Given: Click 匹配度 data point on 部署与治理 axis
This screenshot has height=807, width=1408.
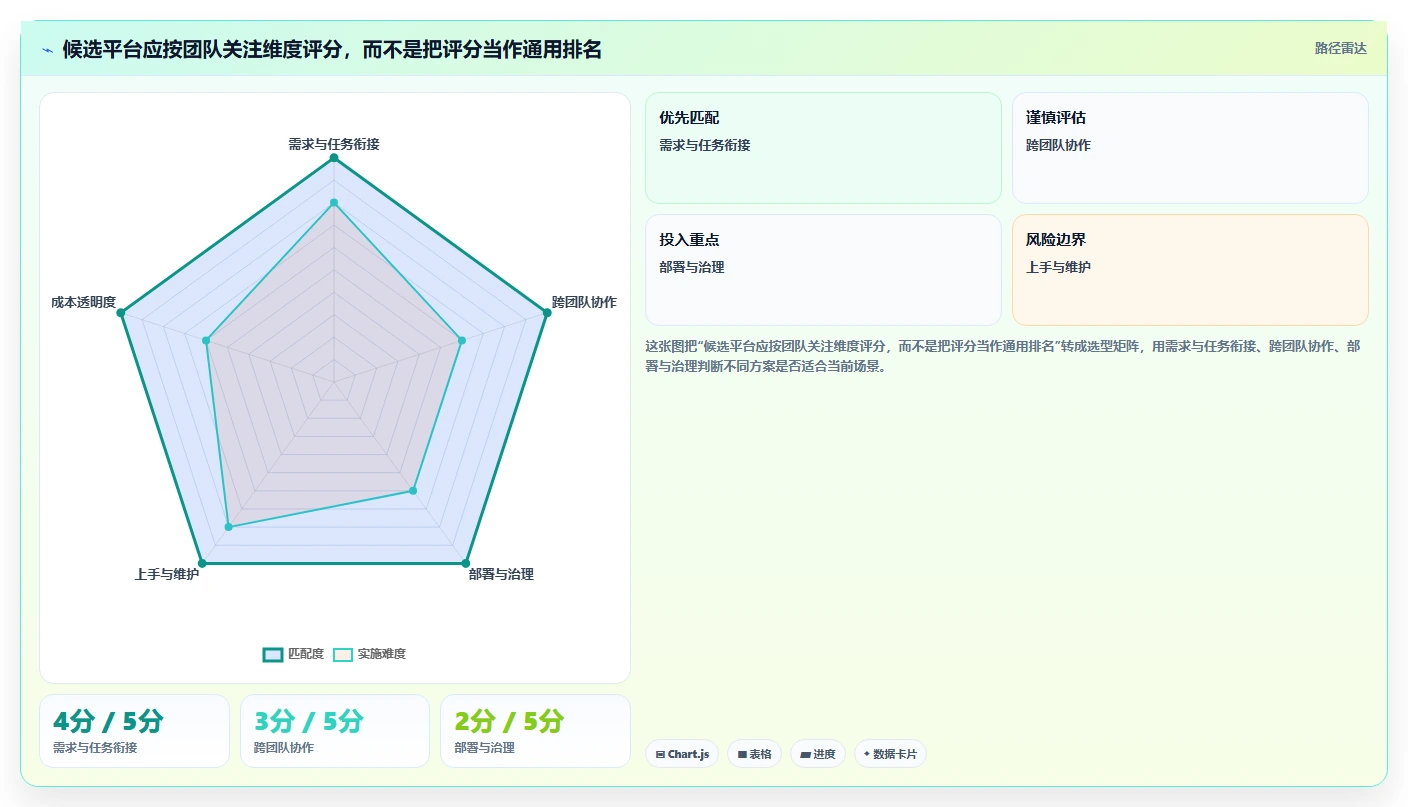Looking at the screenshot, I should pyautogui.click(x=465, y=563).
